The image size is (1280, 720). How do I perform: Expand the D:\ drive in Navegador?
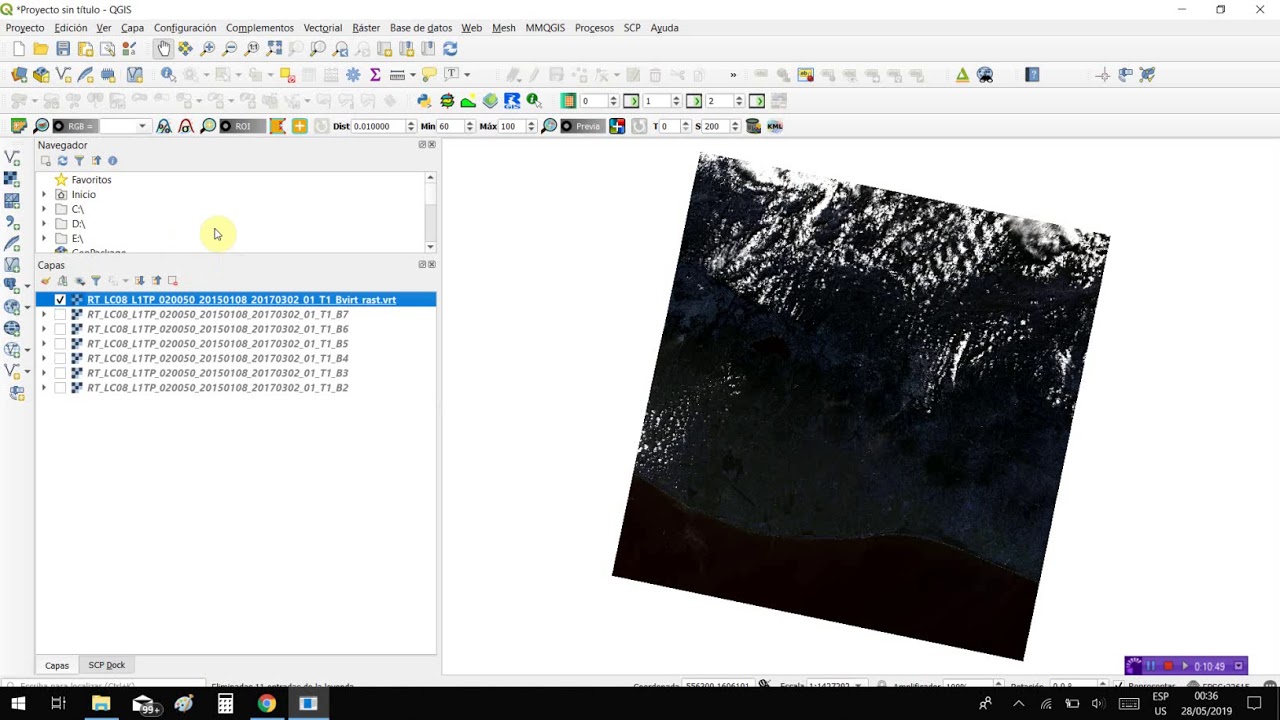(43, 224)
